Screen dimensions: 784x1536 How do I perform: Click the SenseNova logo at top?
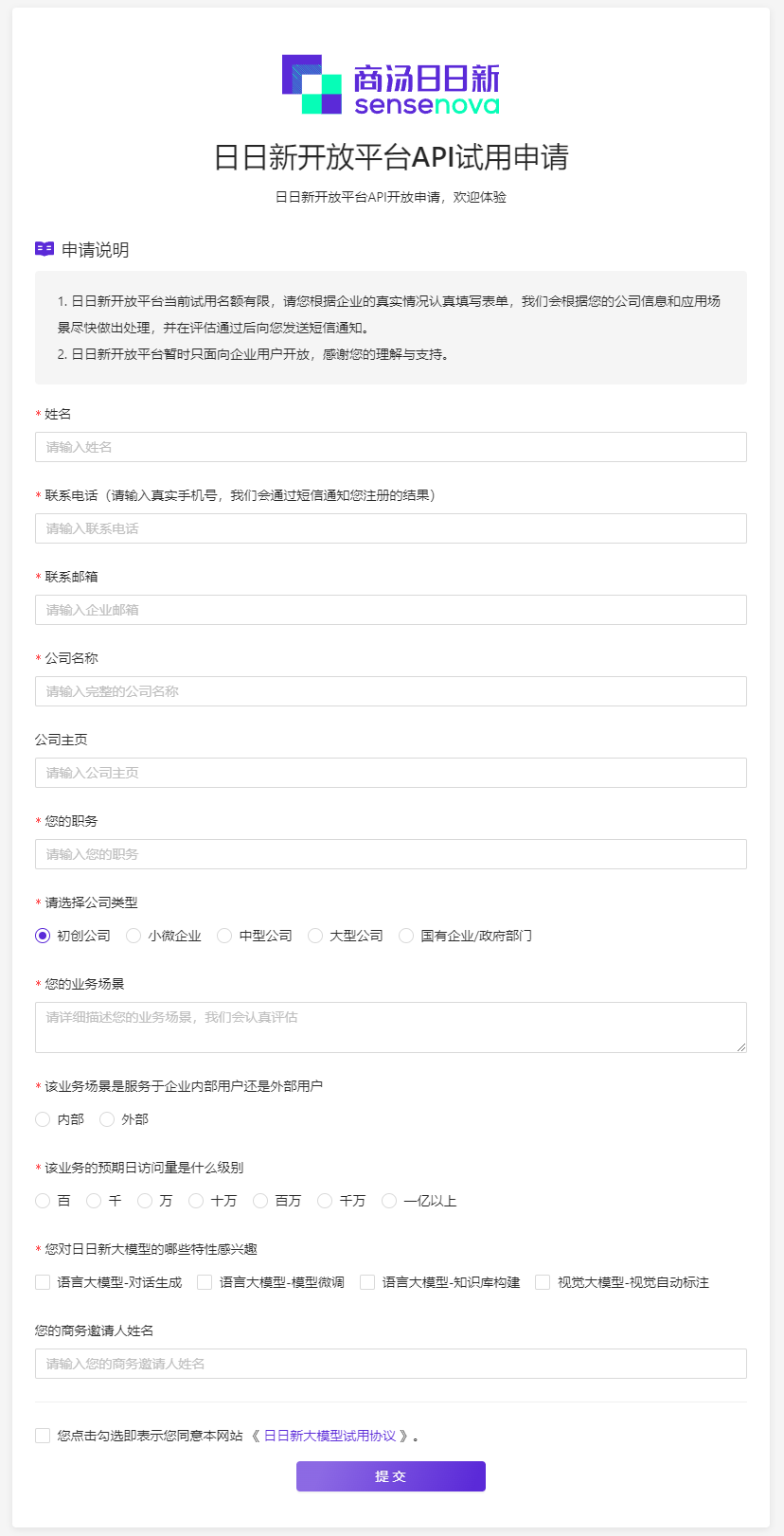pos(391,84)
